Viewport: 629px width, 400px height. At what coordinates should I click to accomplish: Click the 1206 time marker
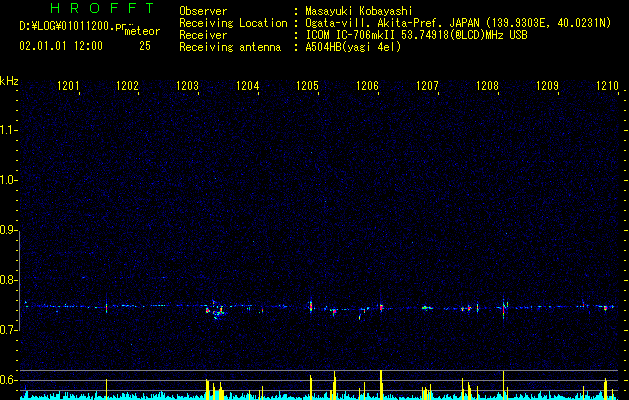367,85
